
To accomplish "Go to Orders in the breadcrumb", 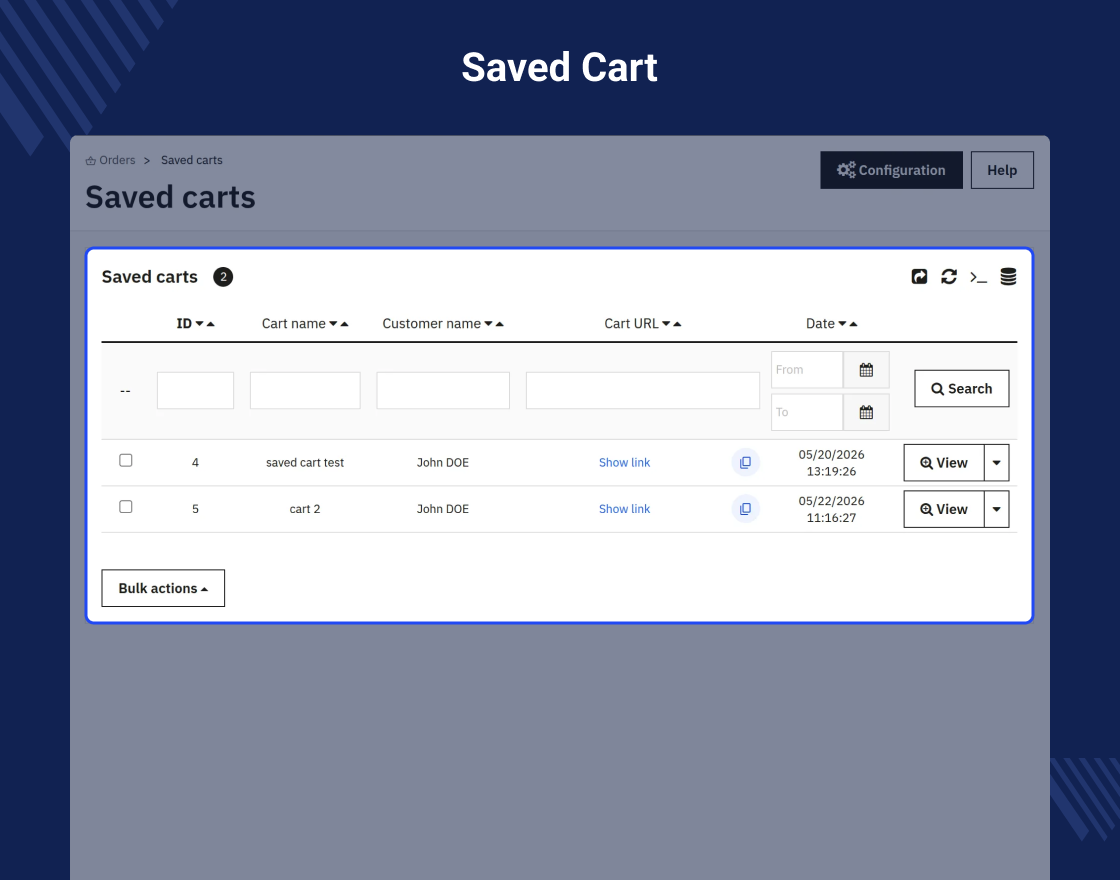I will (x=111, y=160).
